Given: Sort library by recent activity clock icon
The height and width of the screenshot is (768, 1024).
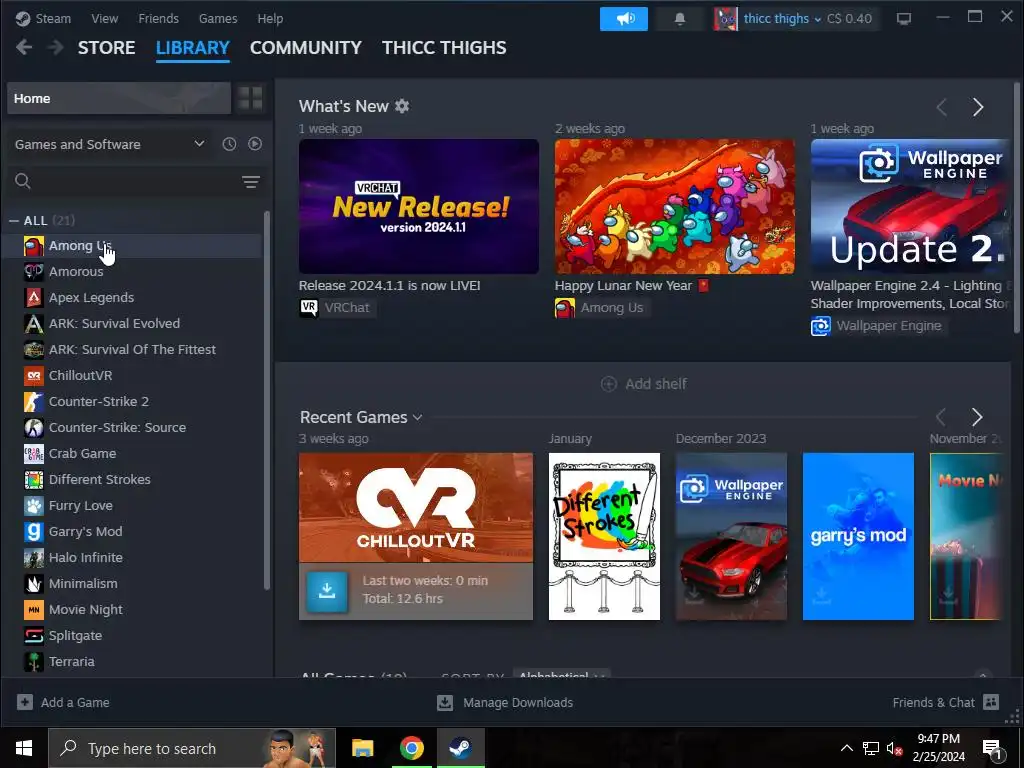Looking at the screenshot, I should click(229, 144).
